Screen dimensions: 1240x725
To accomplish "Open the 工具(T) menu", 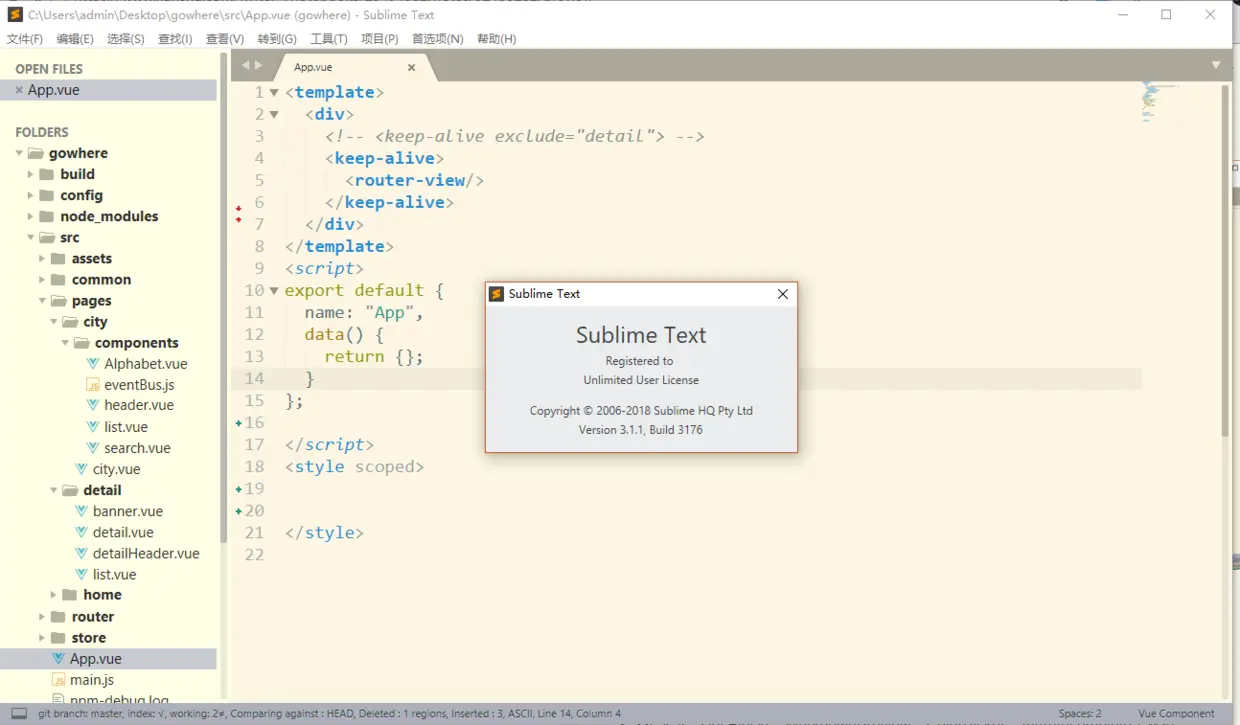I will pyautogui.click(x=329, y=39).
